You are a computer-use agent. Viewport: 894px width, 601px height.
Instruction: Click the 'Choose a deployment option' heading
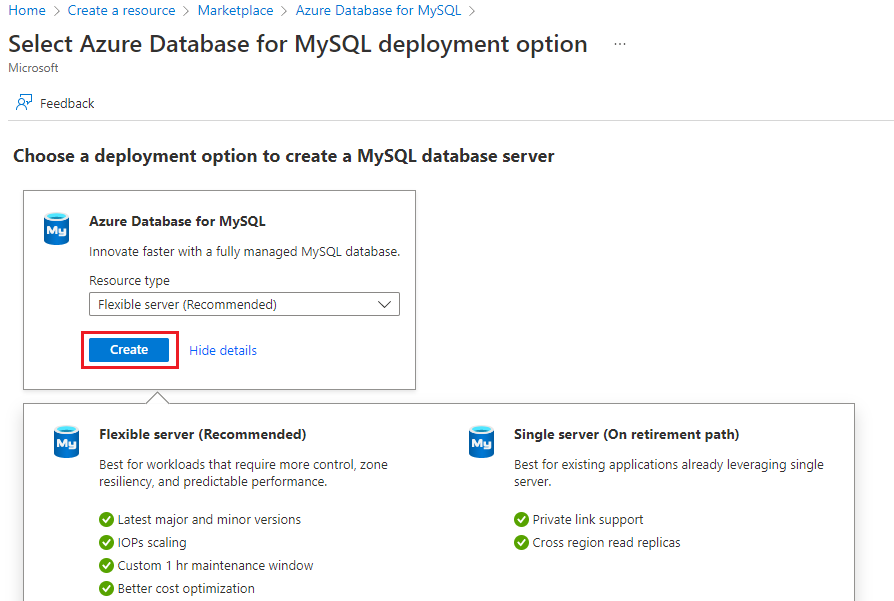[283, 156]
